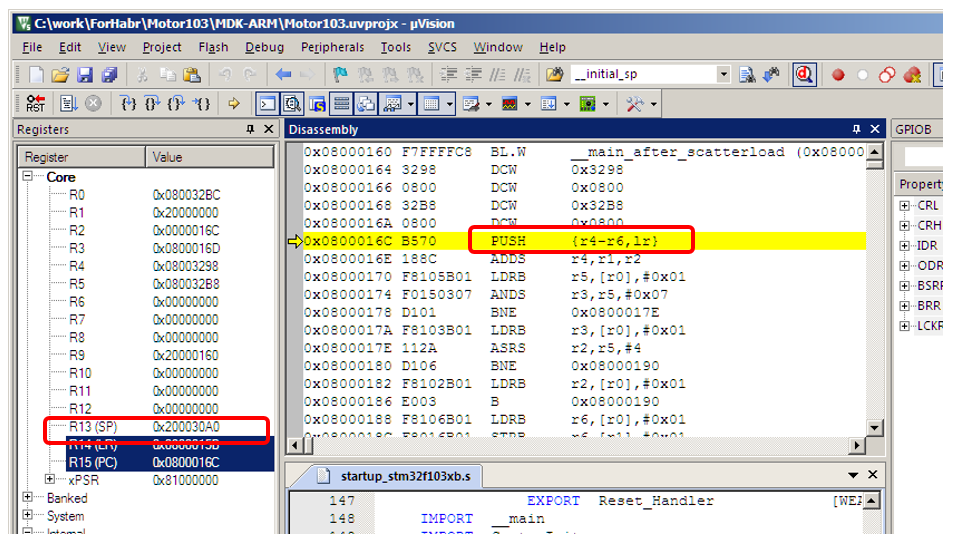
Task: Click the Value column header
Action: click(x=209, y=157)
